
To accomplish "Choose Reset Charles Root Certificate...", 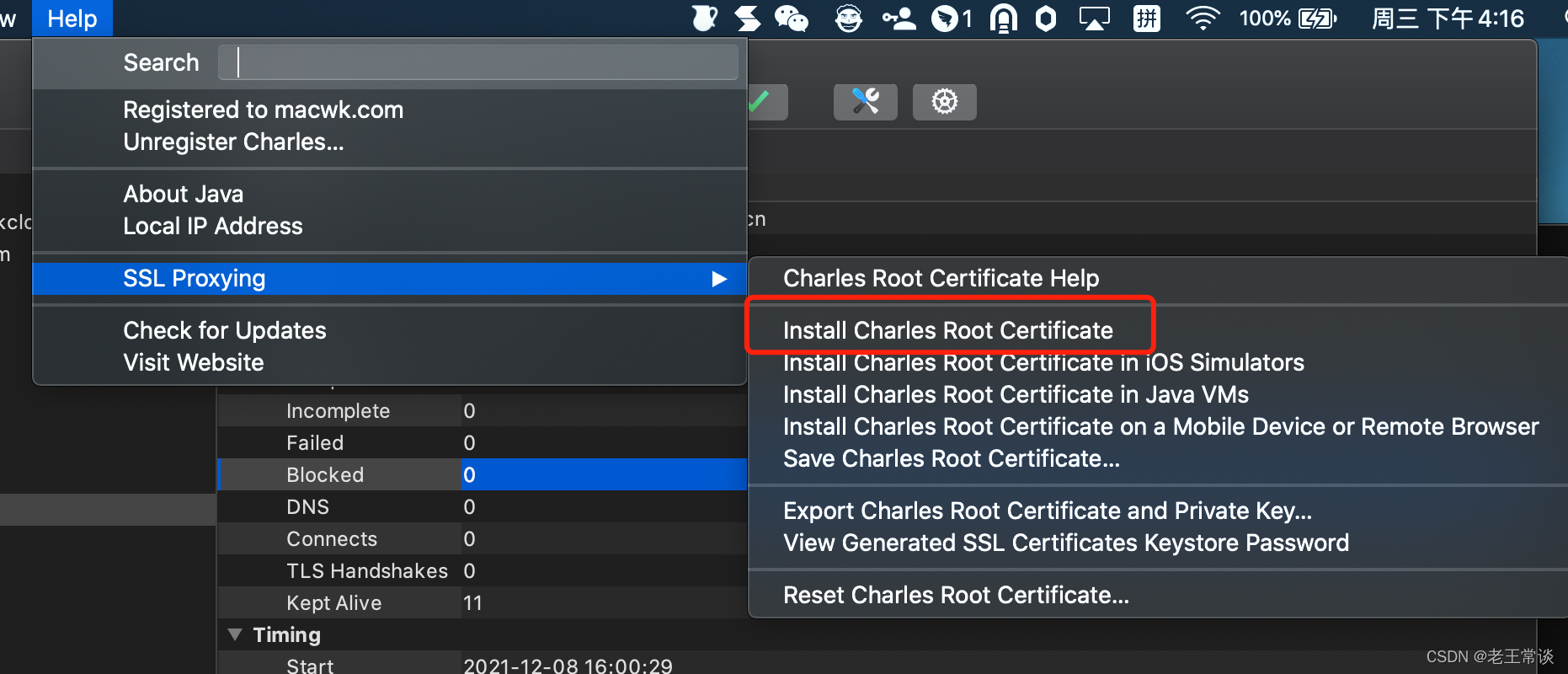I will tap(956, 595).
